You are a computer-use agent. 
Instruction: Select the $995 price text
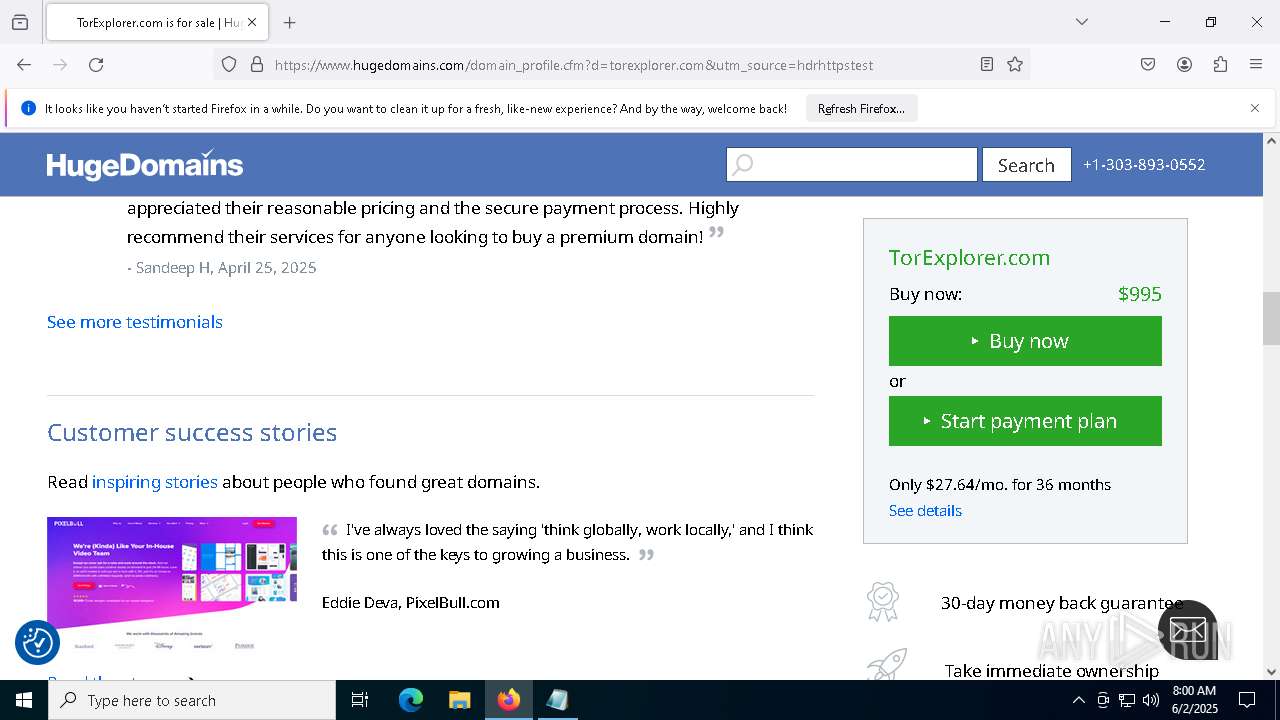point(1140,294)
